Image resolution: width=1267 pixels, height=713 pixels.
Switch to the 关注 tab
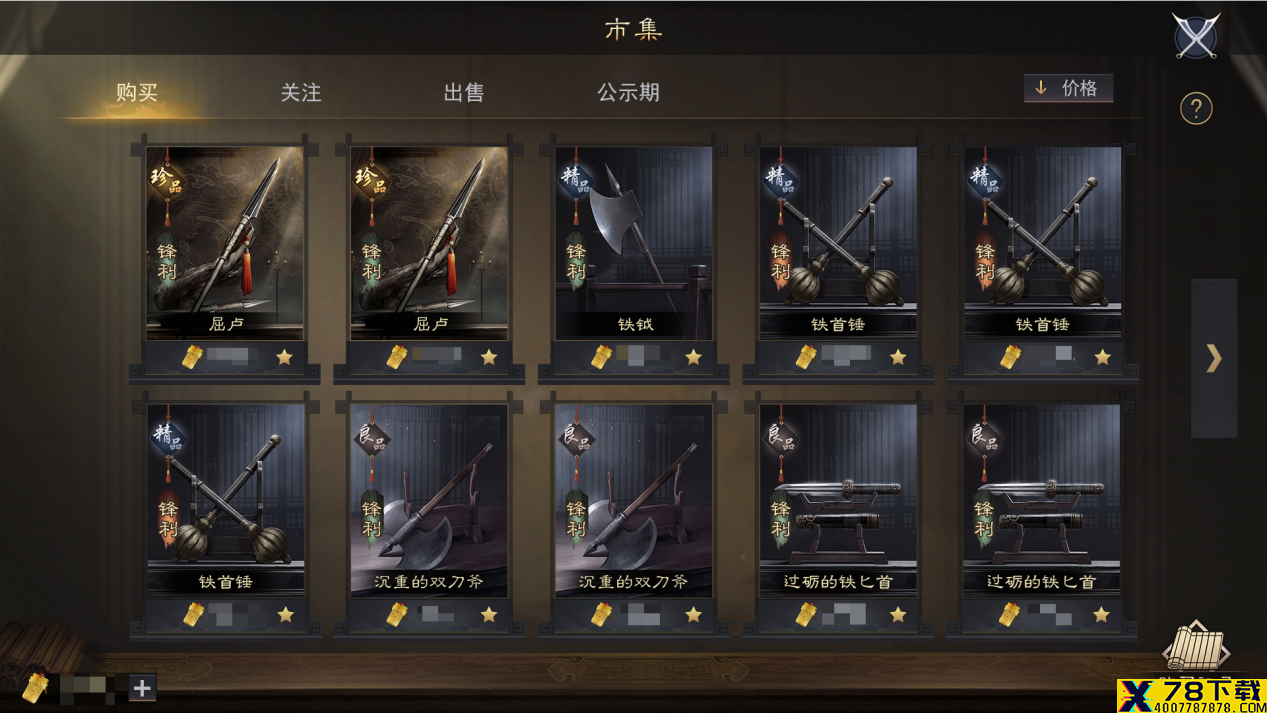300,92
